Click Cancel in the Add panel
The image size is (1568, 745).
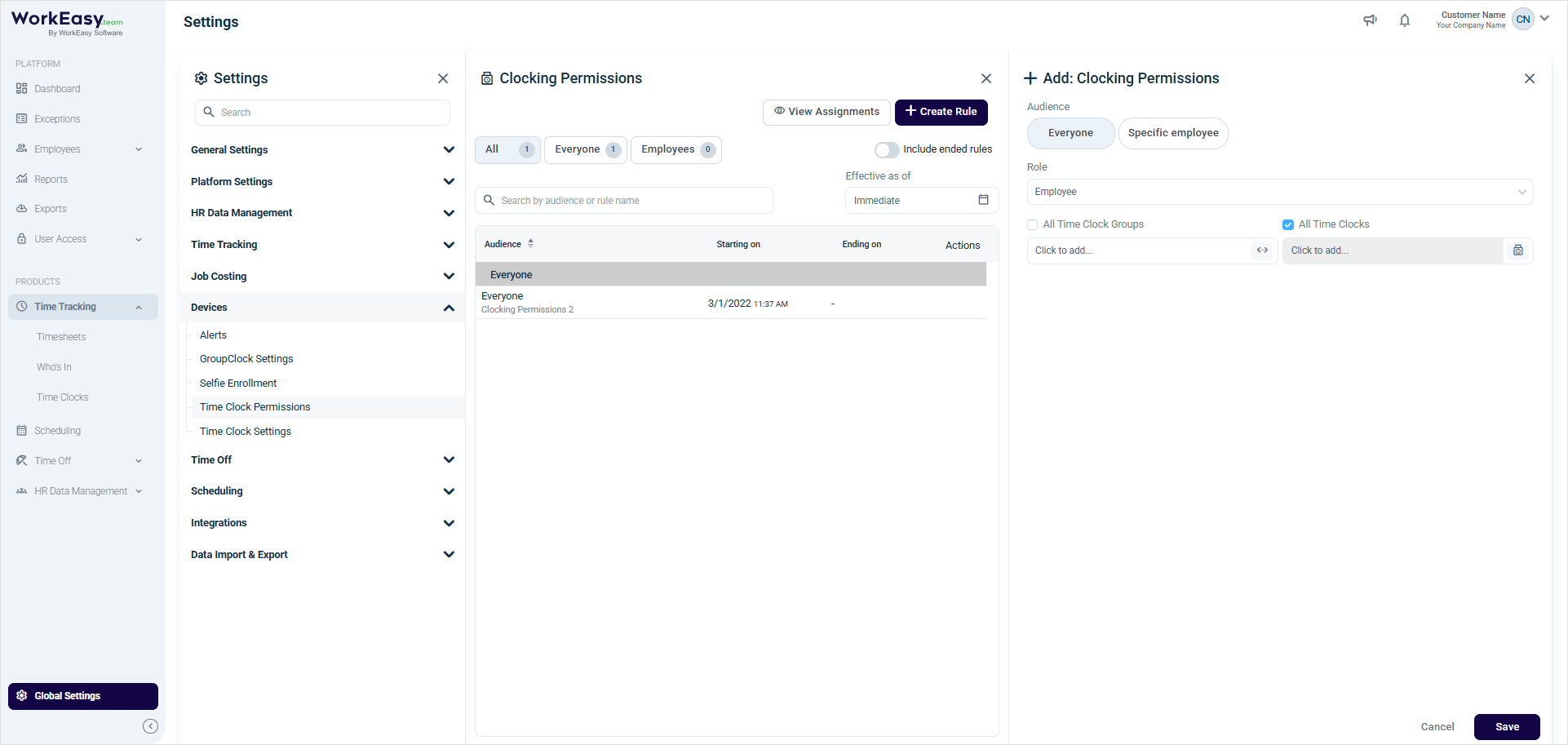(x=1437, y=727)
